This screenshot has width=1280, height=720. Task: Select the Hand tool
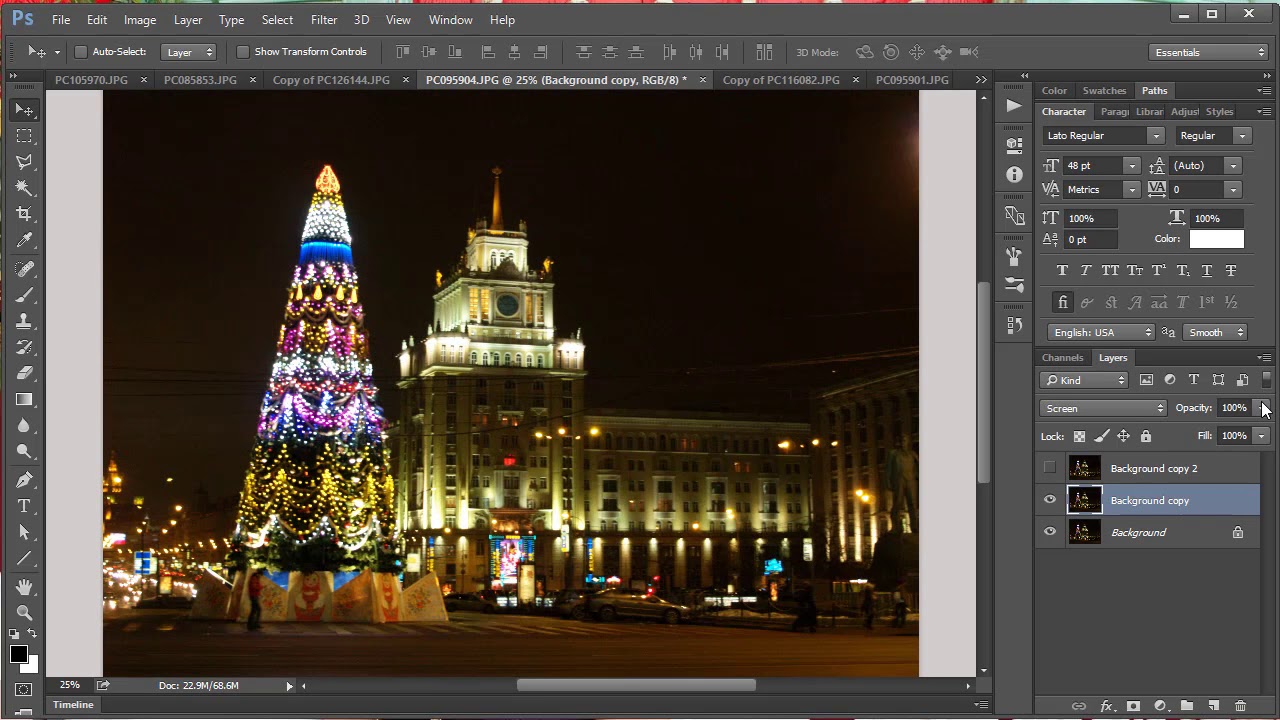click(x=25, y=587)
